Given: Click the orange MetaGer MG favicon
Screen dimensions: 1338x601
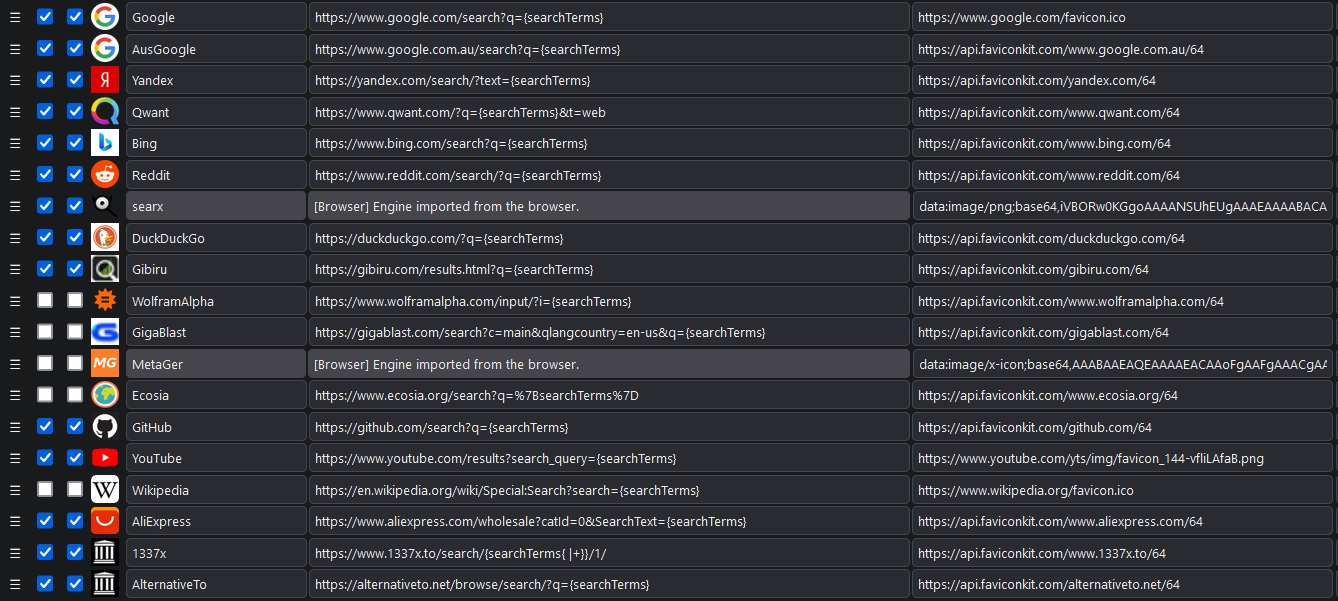Looking at the screenshot, I should [x=105, y=363].
